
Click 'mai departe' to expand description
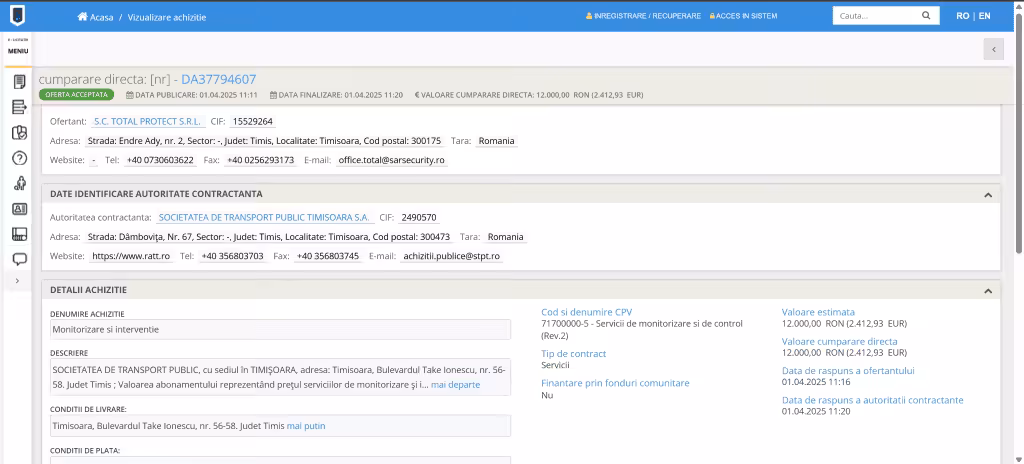click(x=455, y=385)
